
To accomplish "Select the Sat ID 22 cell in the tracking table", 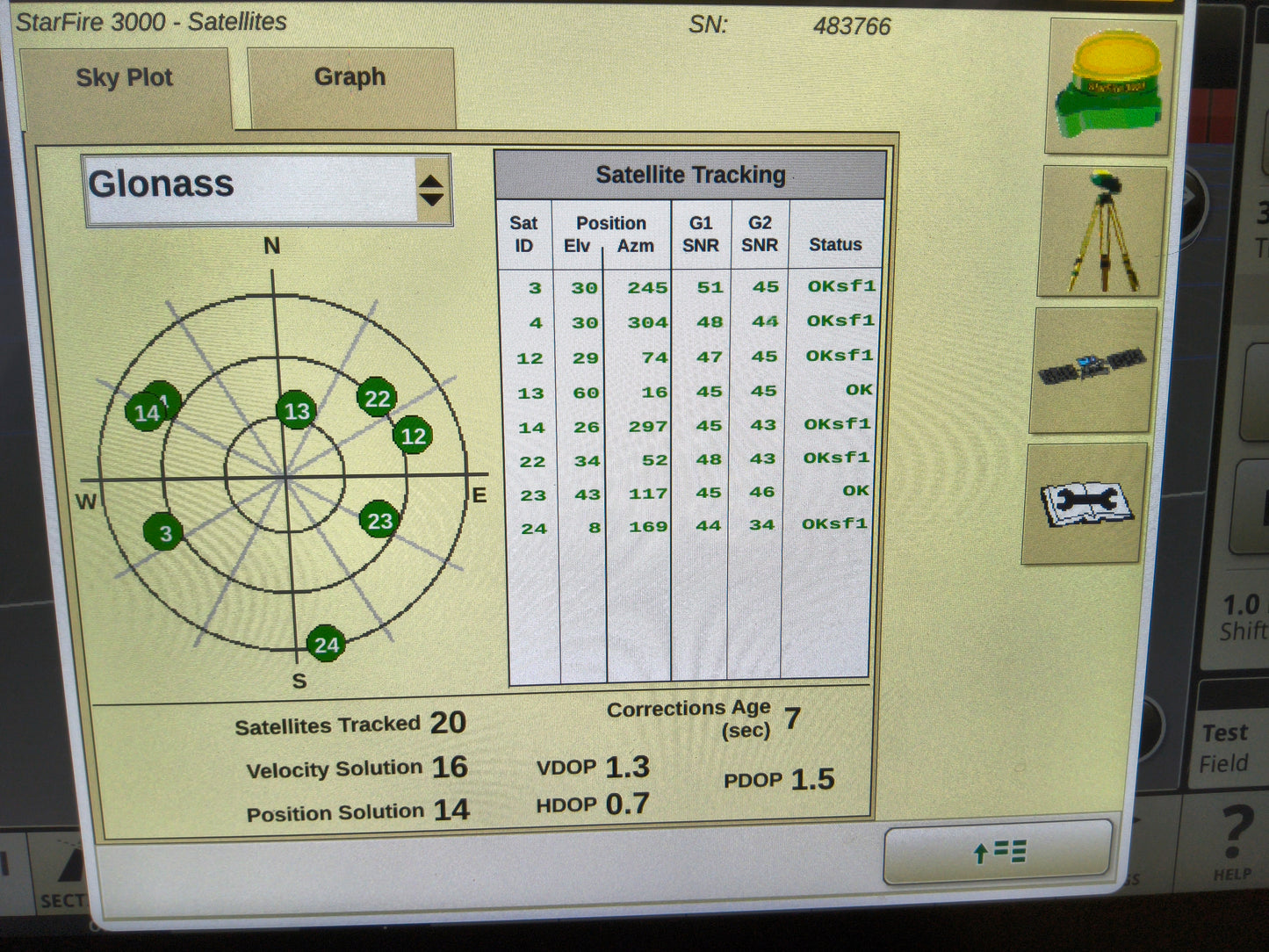I will (x=532, y=462).
